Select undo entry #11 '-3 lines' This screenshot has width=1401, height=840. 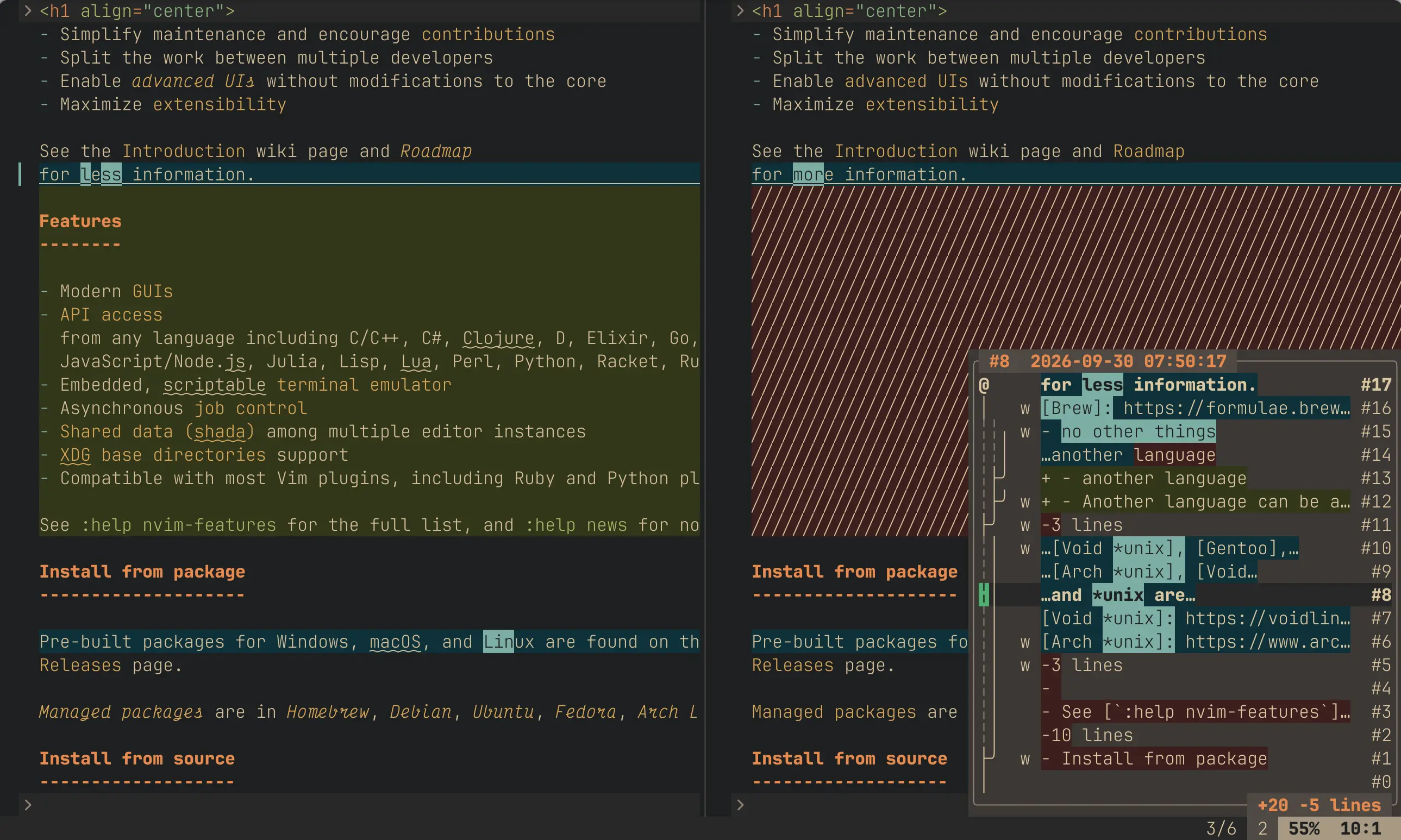1184,525
